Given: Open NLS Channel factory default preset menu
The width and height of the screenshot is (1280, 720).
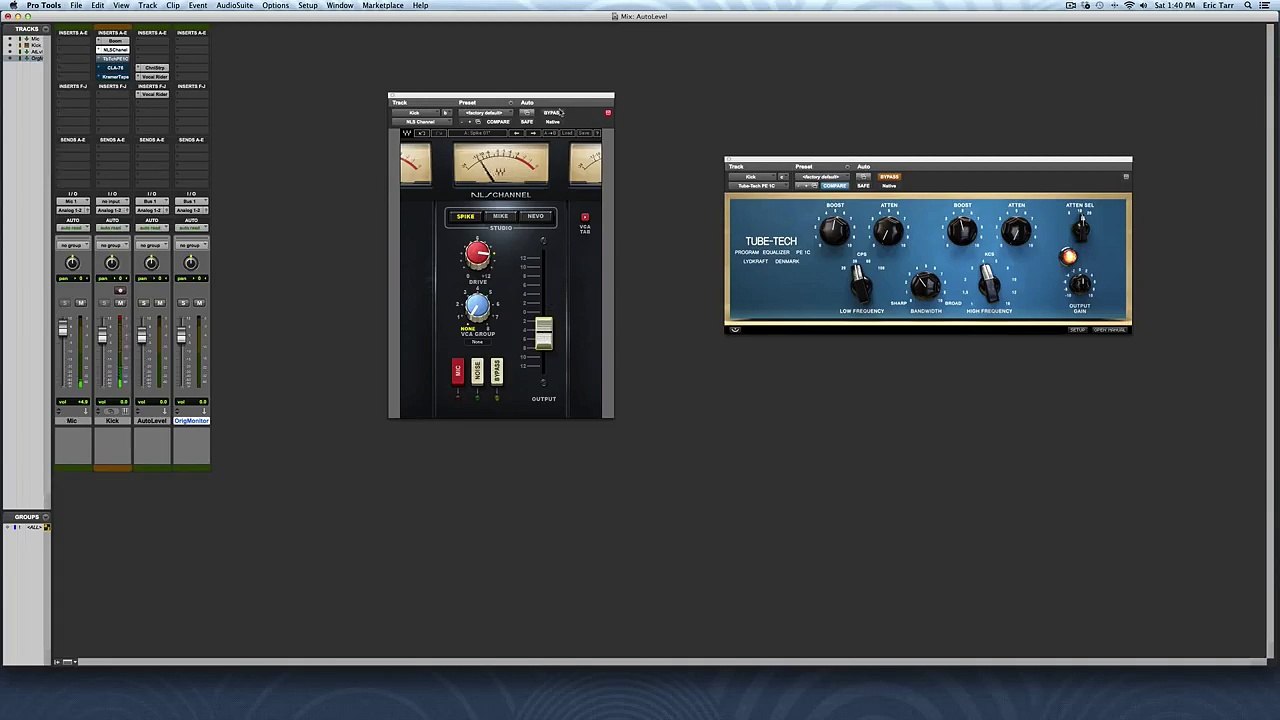Looking at the screenshot, I should (x=486, y=113).
